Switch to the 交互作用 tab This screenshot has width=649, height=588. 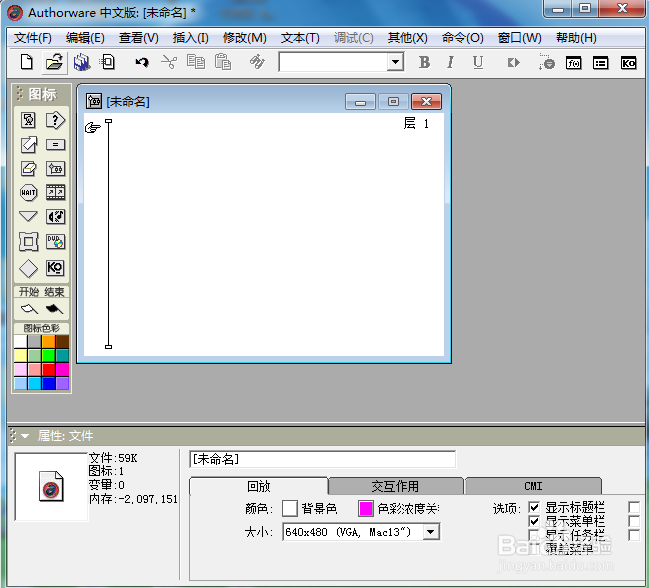click(x=395, y=486)
